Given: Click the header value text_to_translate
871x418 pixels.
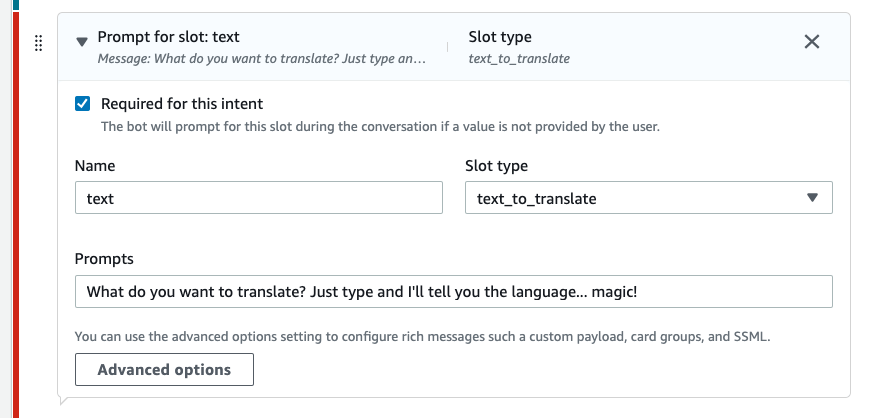Looking at the screenshot, I should point(519,58).
